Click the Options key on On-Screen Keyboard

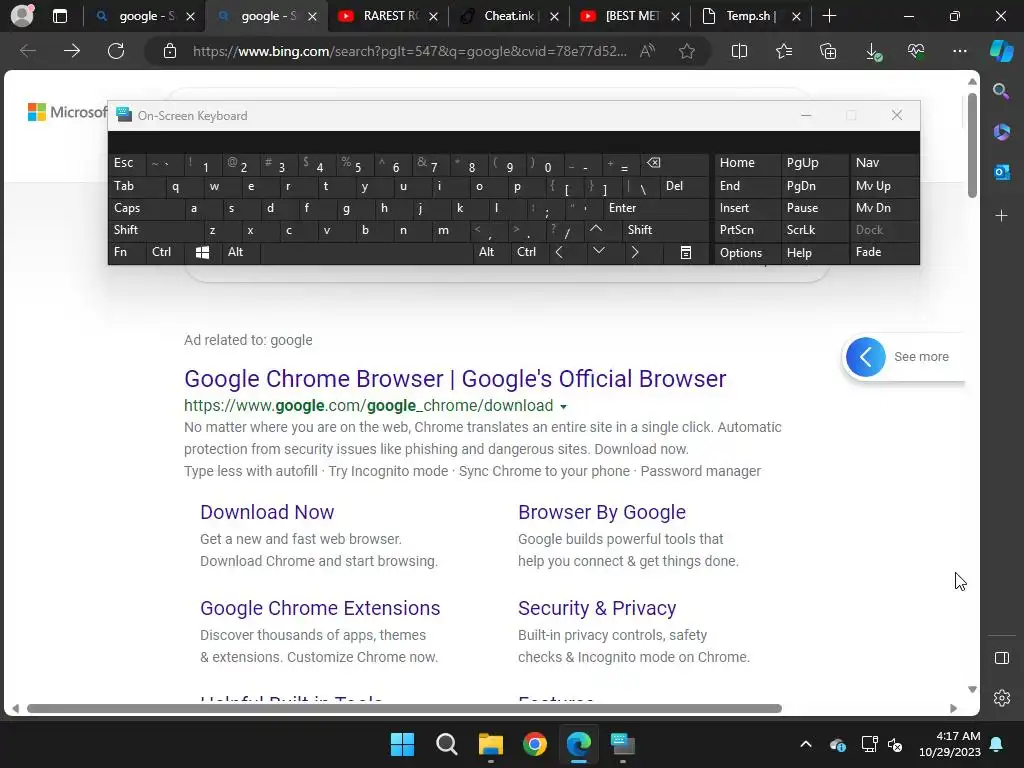(x=748, y=253)
